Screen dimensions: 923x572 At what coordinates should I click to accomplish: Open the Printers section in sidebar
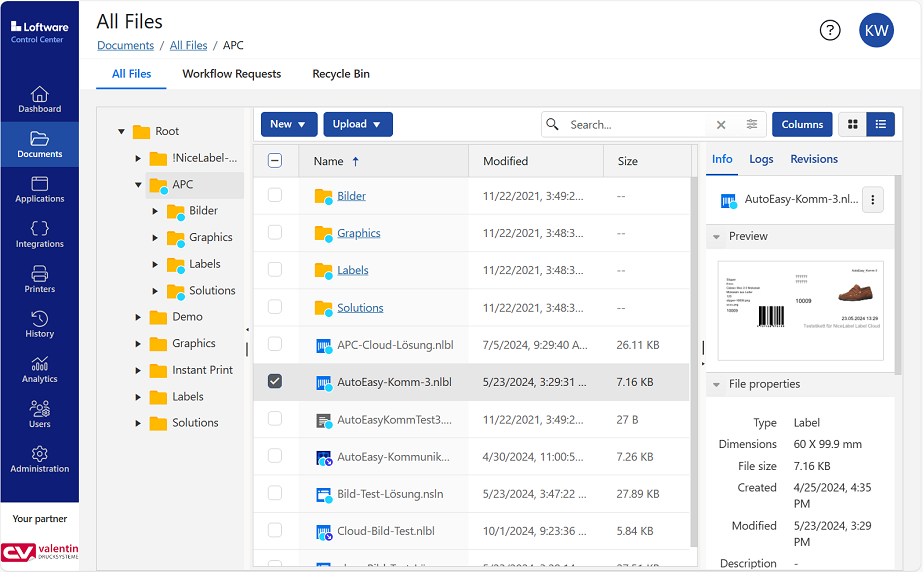coord(39,279)
